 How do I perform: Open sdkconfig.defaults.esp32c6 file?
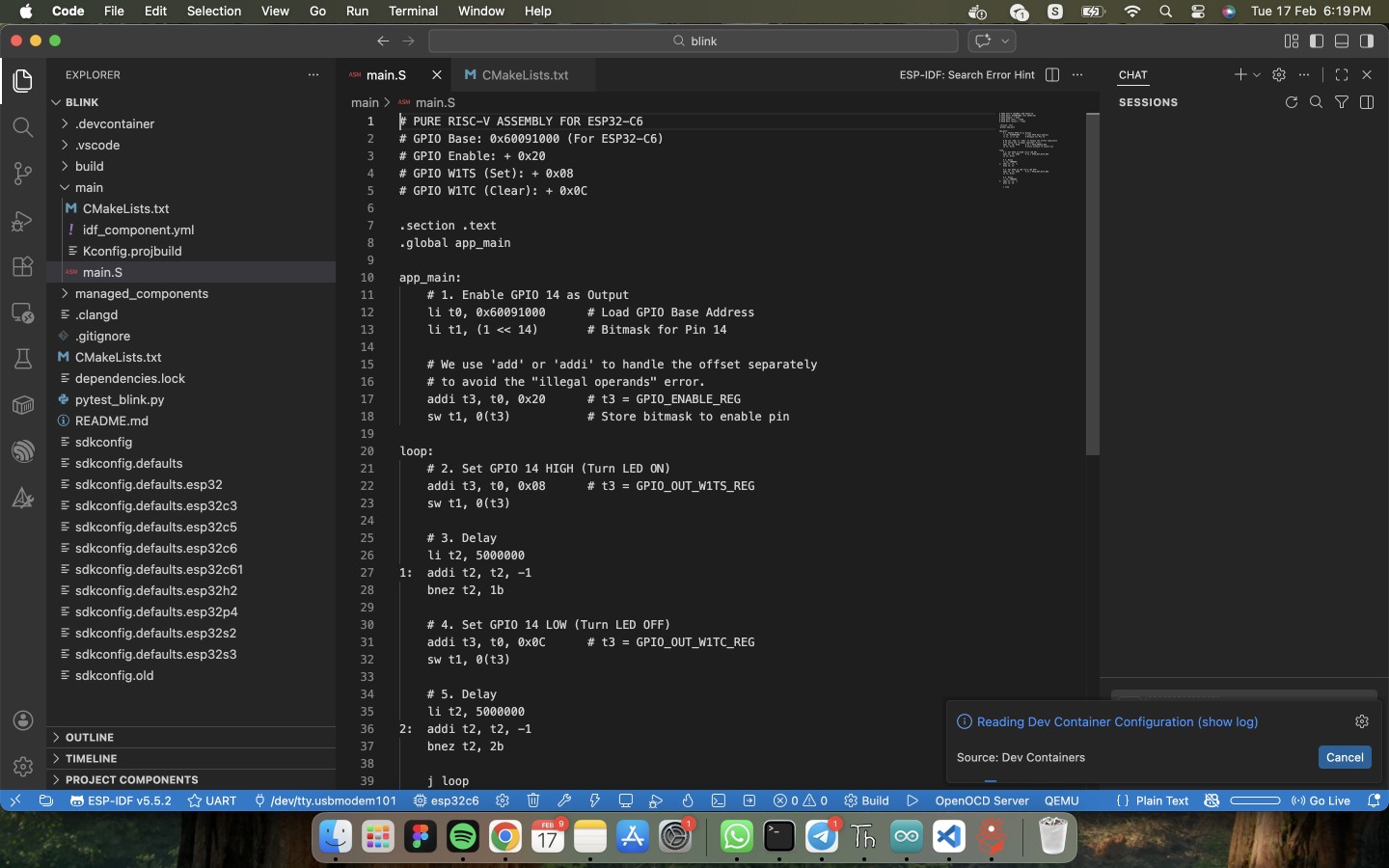click(x=191, y=548)
